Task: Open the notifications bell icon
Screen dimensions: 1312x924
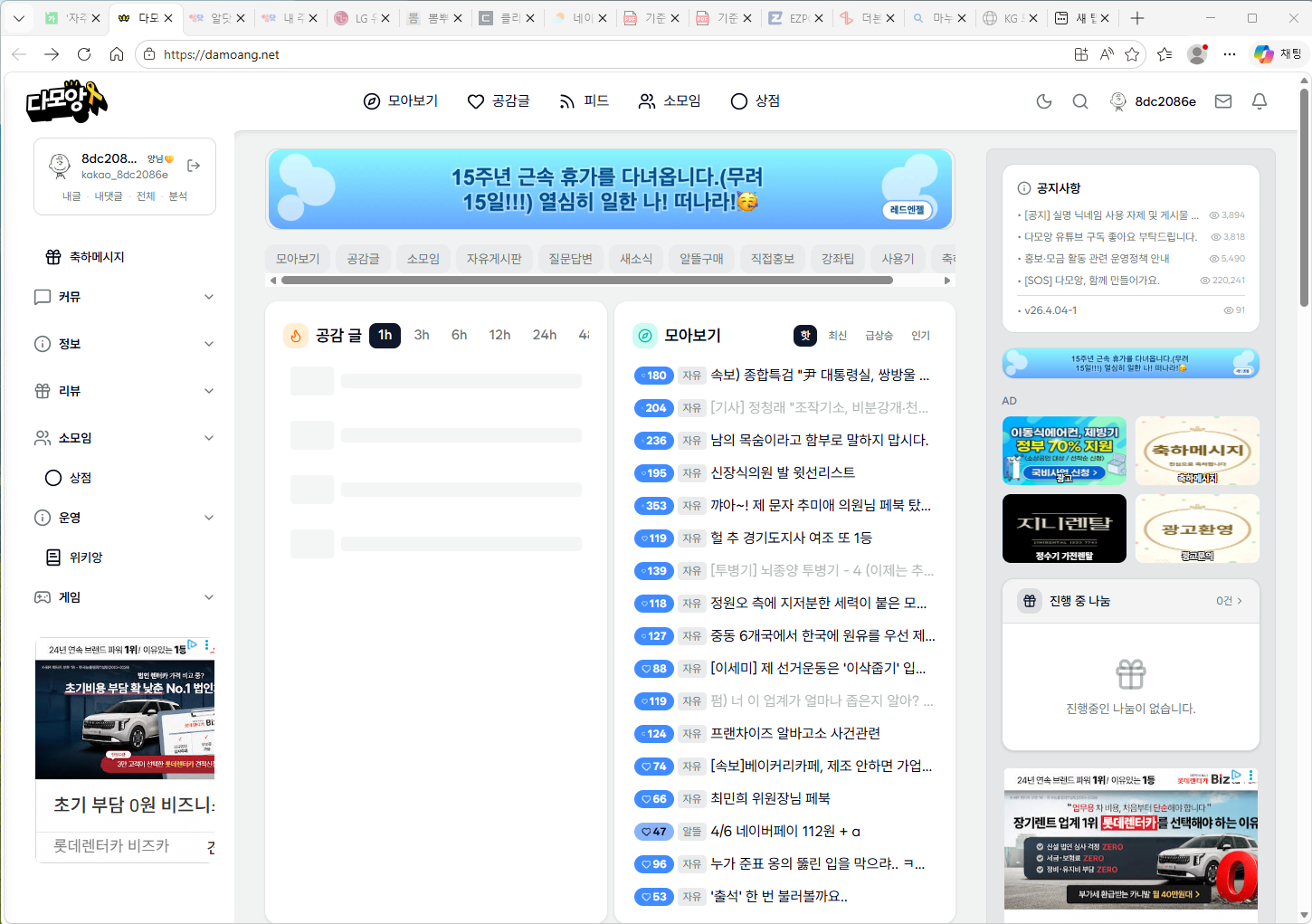Action: [x=1260, y=101]
